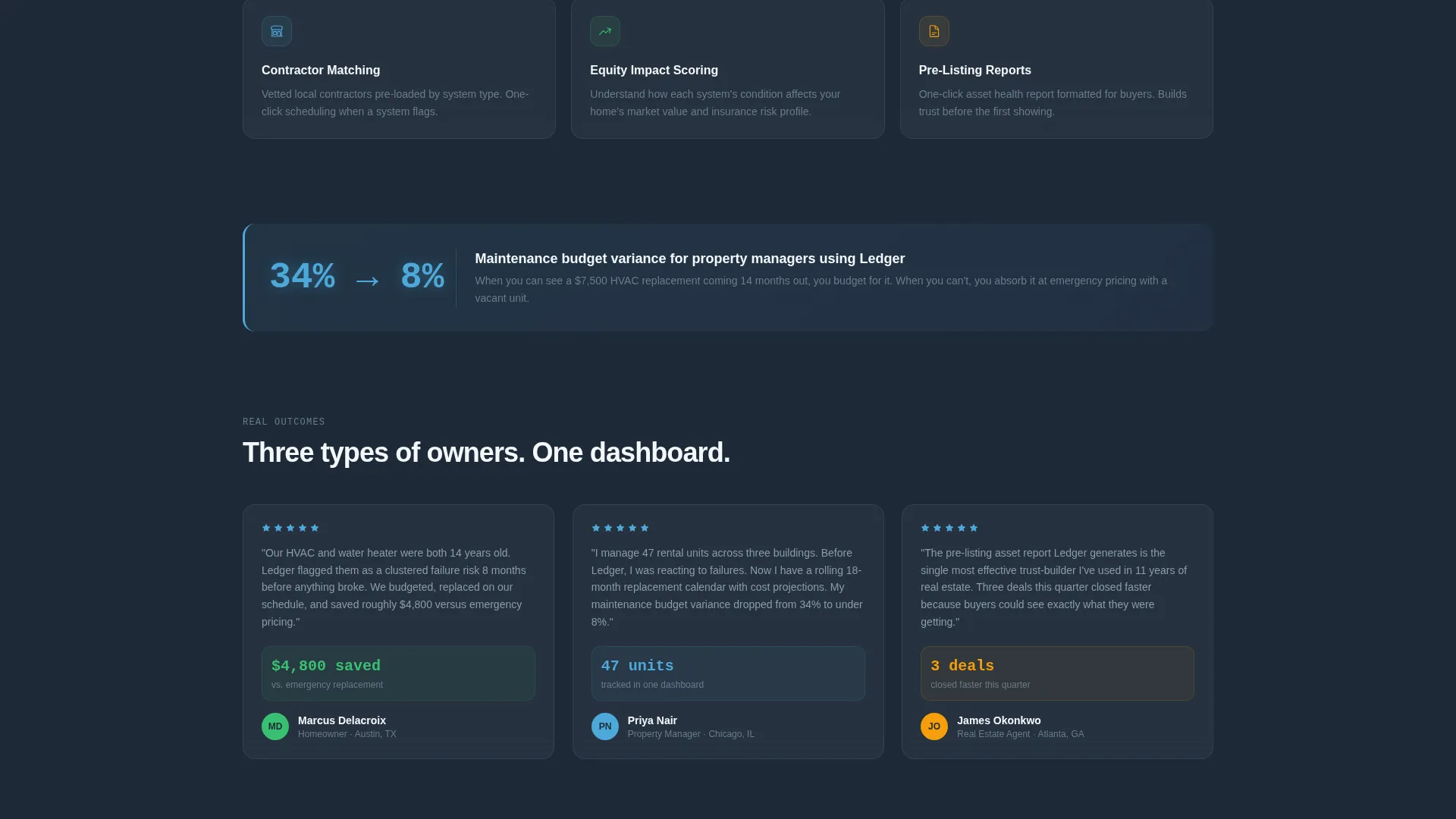Screen dimensions: 1456x819
Task: Click the Marcus Delacroix testimonial quote
Action: 394,587
